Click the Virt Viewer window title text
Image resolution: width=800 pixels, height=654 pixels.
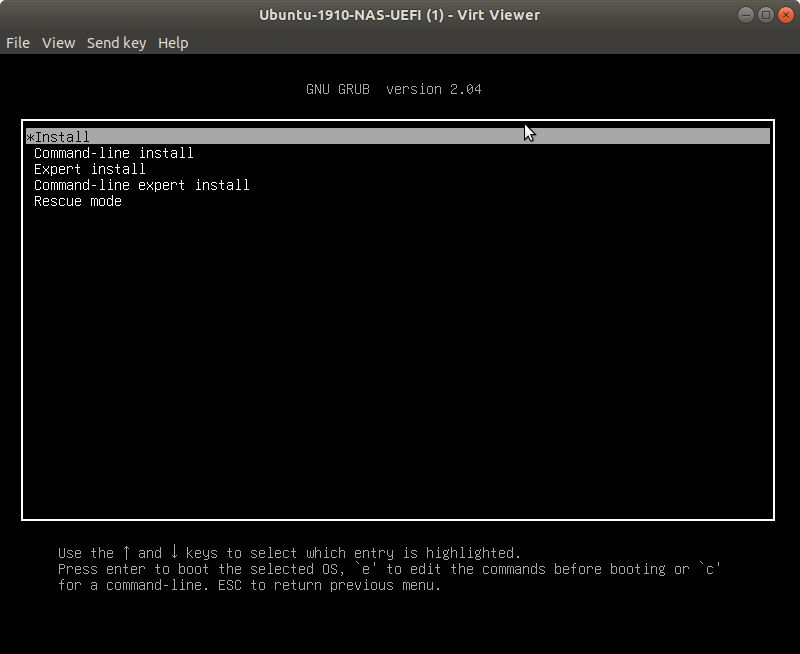tap(399, 15)
